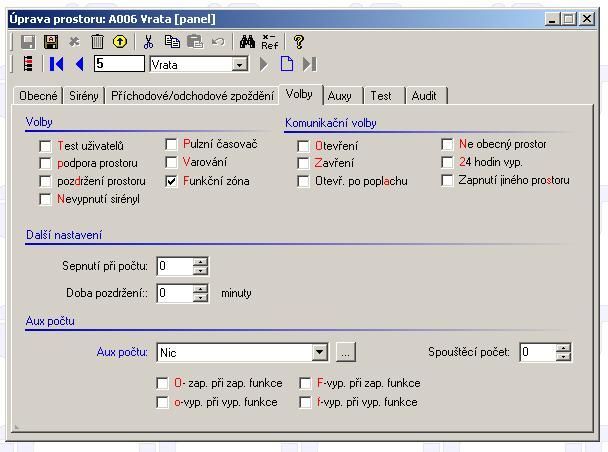Expand the Aux počtu dropdown
This screenshot has height=452, width=608.
pyautogui.click(x=319, y=352)
